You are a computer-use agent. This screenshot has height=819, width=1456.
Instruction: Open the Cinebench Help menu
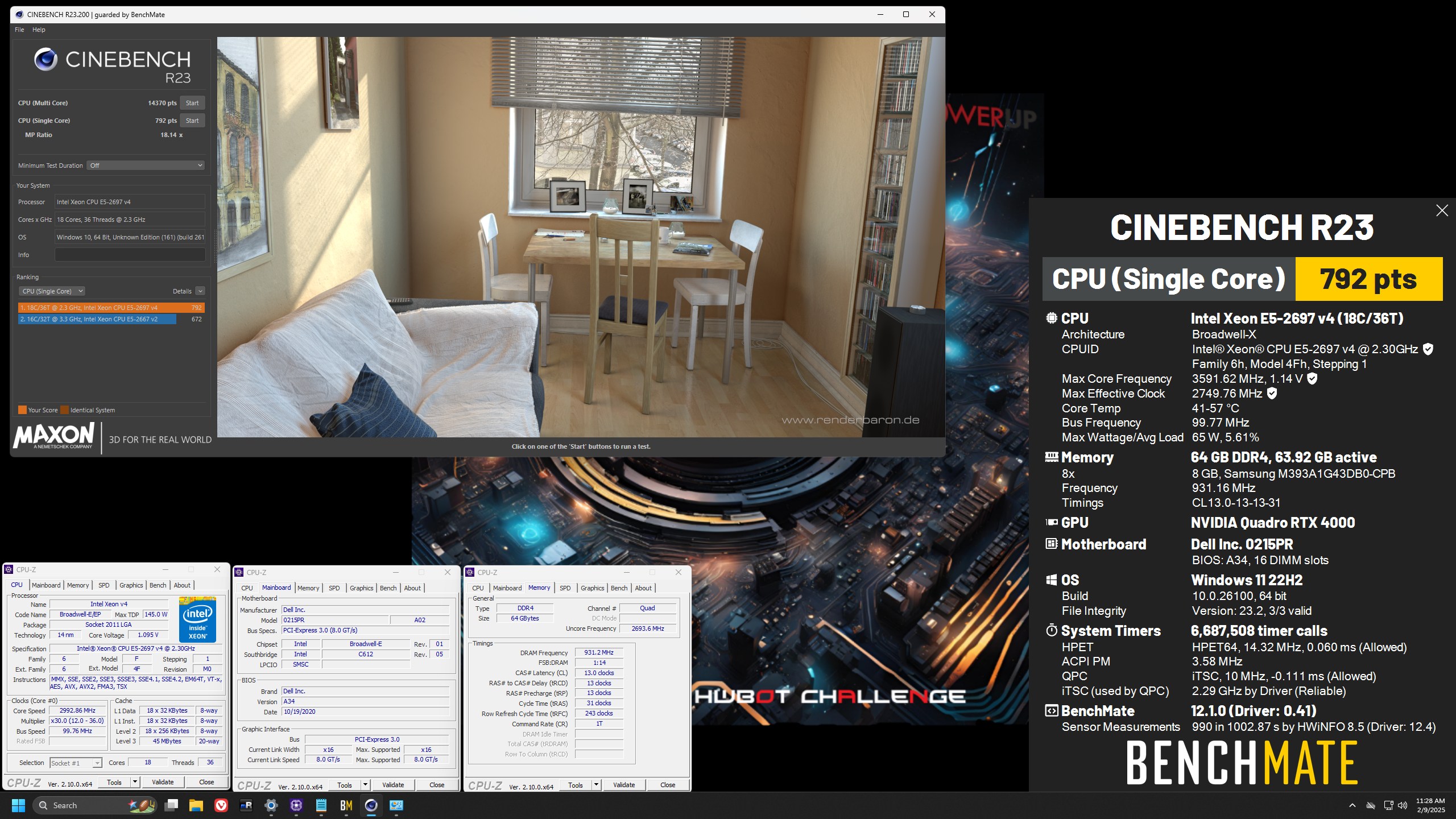click(x=39, y=30)
